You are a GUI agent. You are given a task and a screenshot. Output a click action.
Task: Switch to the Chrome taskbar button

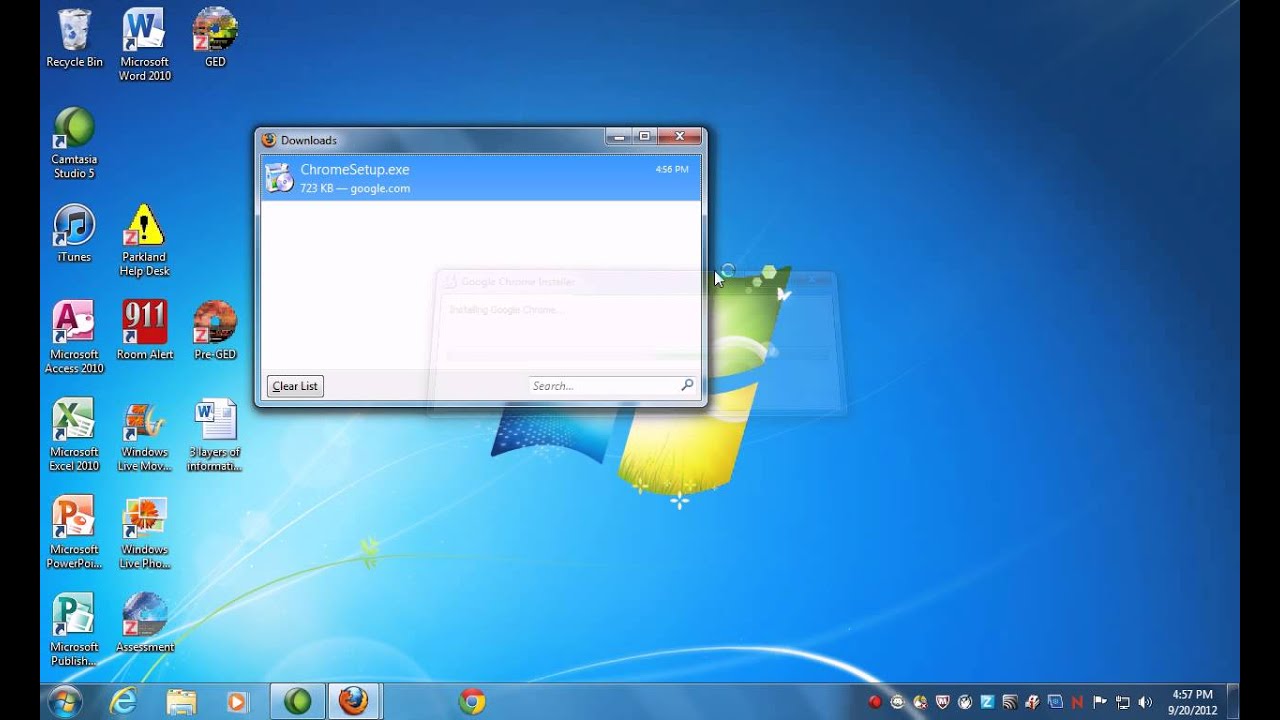pyautogui.click(x=472, y=701)
